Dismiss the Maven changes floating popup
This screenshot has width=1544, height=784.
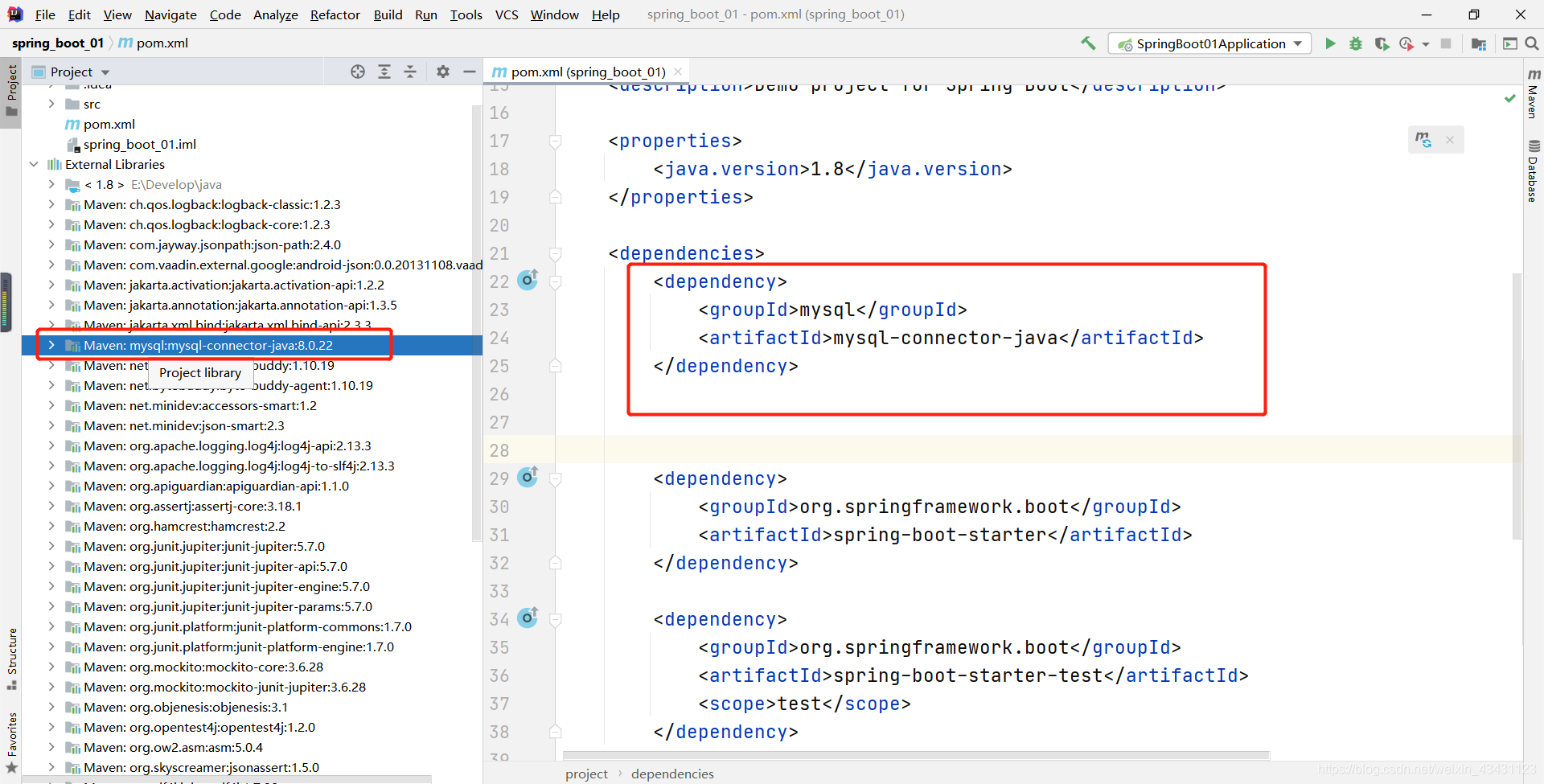1450,140
